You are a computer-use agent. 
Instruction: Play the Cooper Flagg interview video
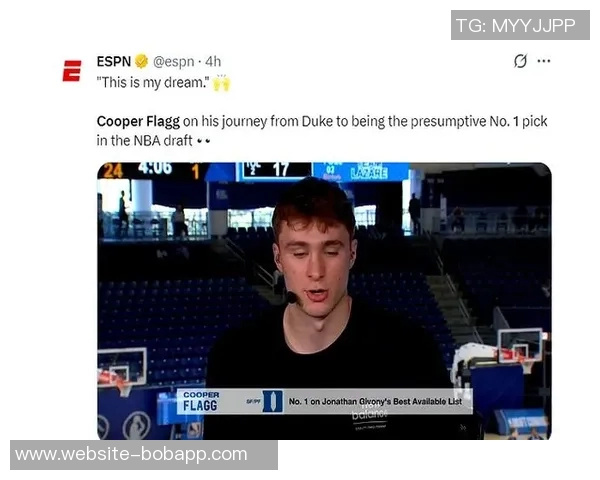click(x=324, y=301)
